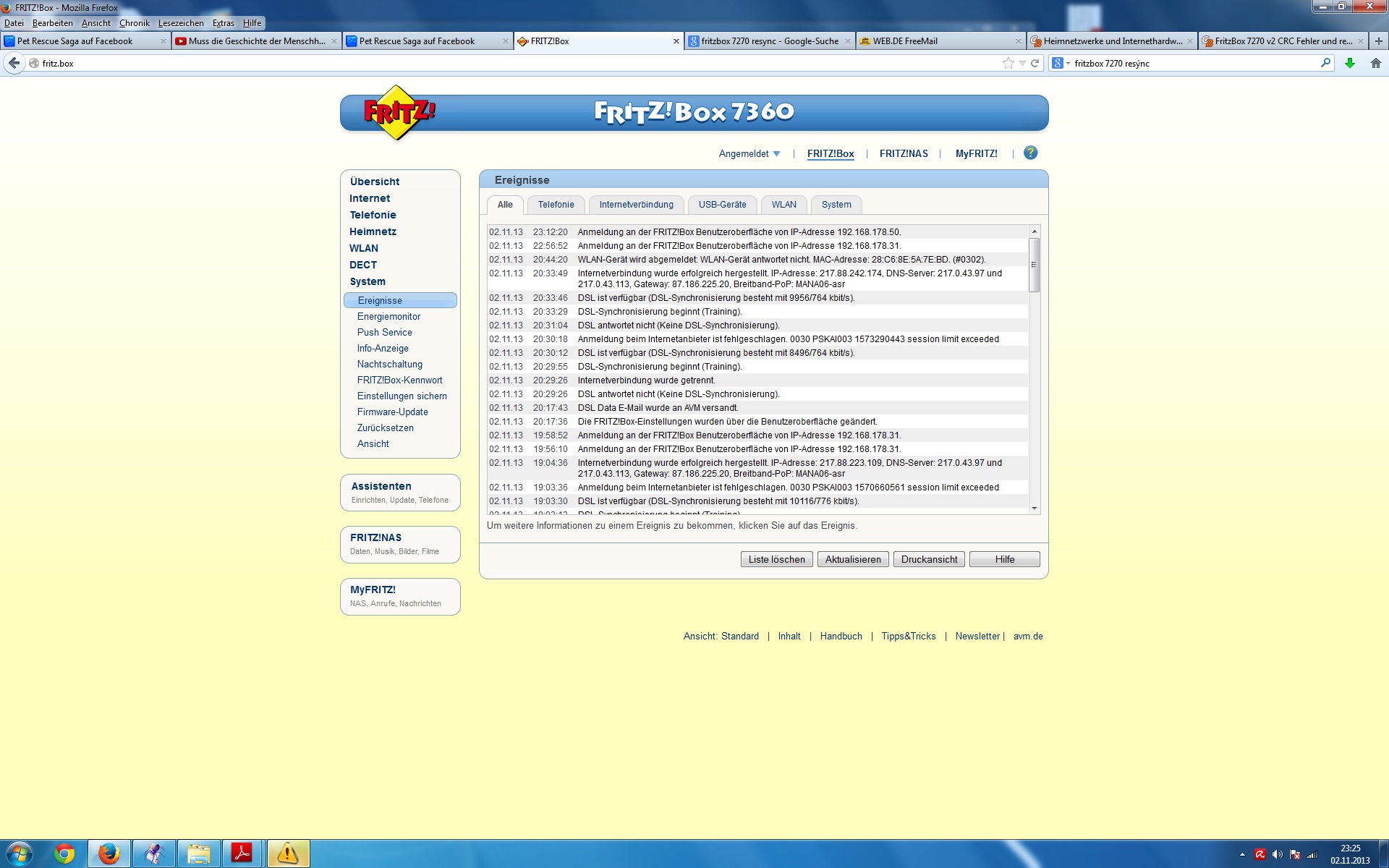Click the volume speaker tray icon
Image resolution: width=1389 pixels, height=868 pixels.
1277,854
